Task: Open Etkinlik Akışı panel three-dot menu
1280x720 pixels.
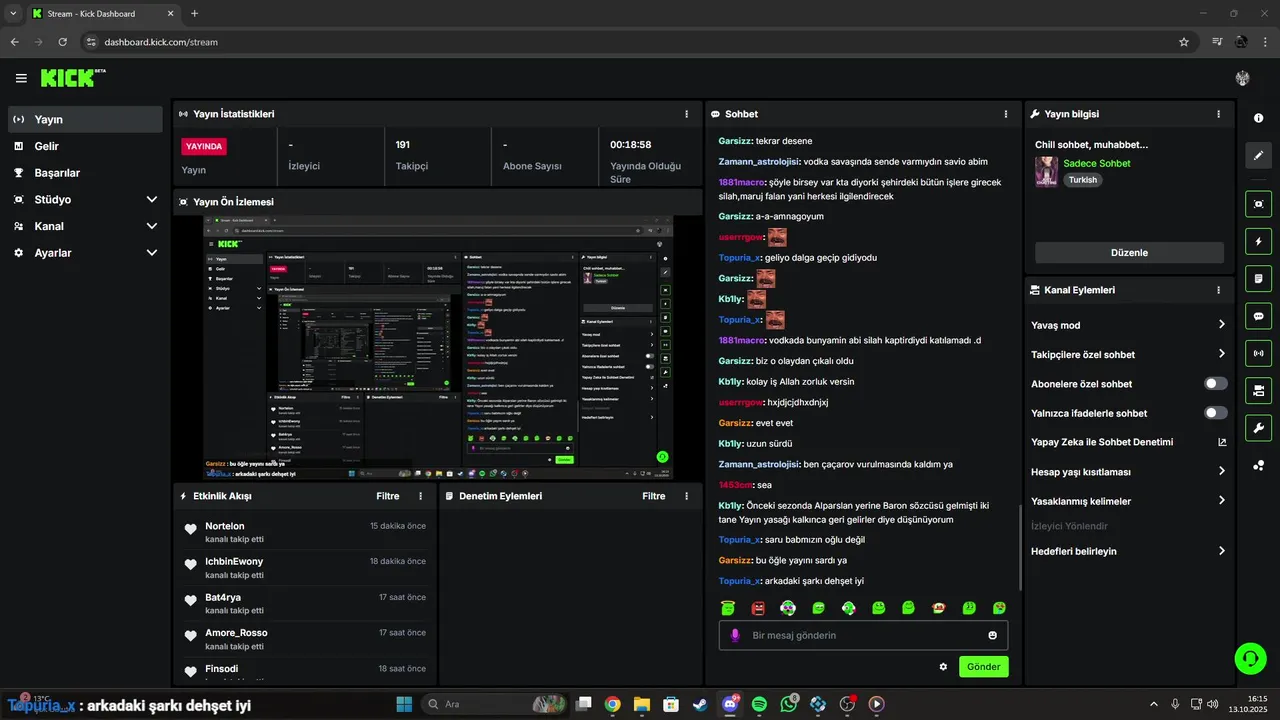Action: click(x=420, y=496)
